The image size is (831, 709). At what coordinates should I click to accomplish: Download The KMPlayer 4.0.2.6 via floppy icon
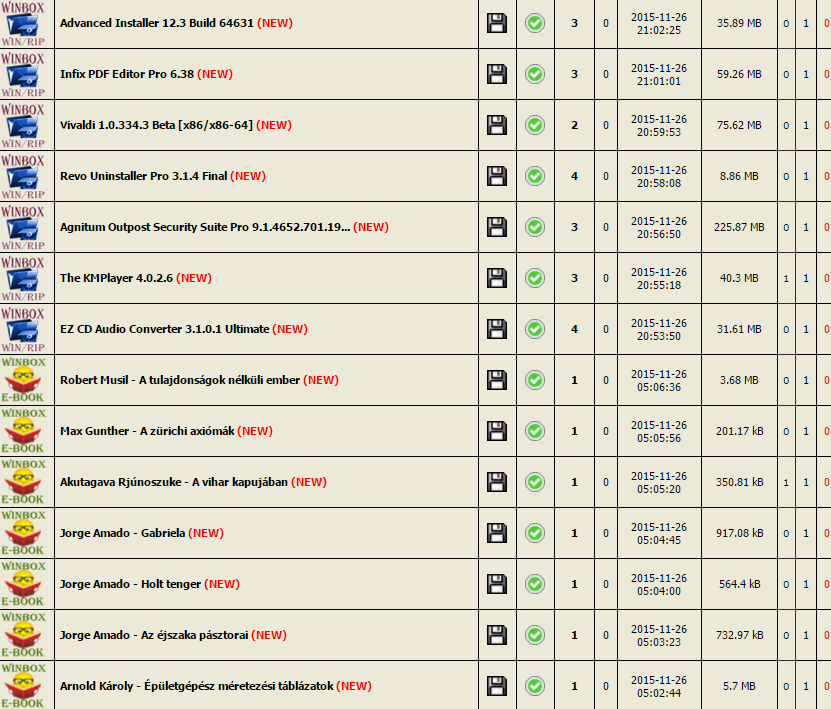[x=497, y=278]
